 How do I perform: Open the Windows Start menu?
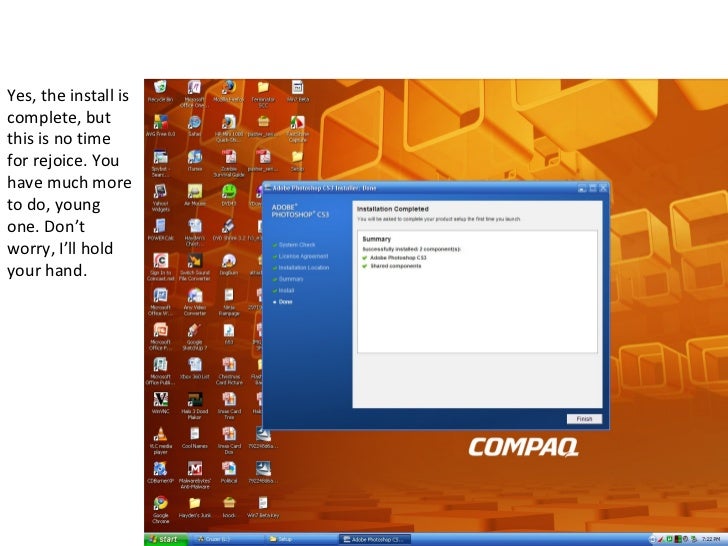(x=166, y=539)
